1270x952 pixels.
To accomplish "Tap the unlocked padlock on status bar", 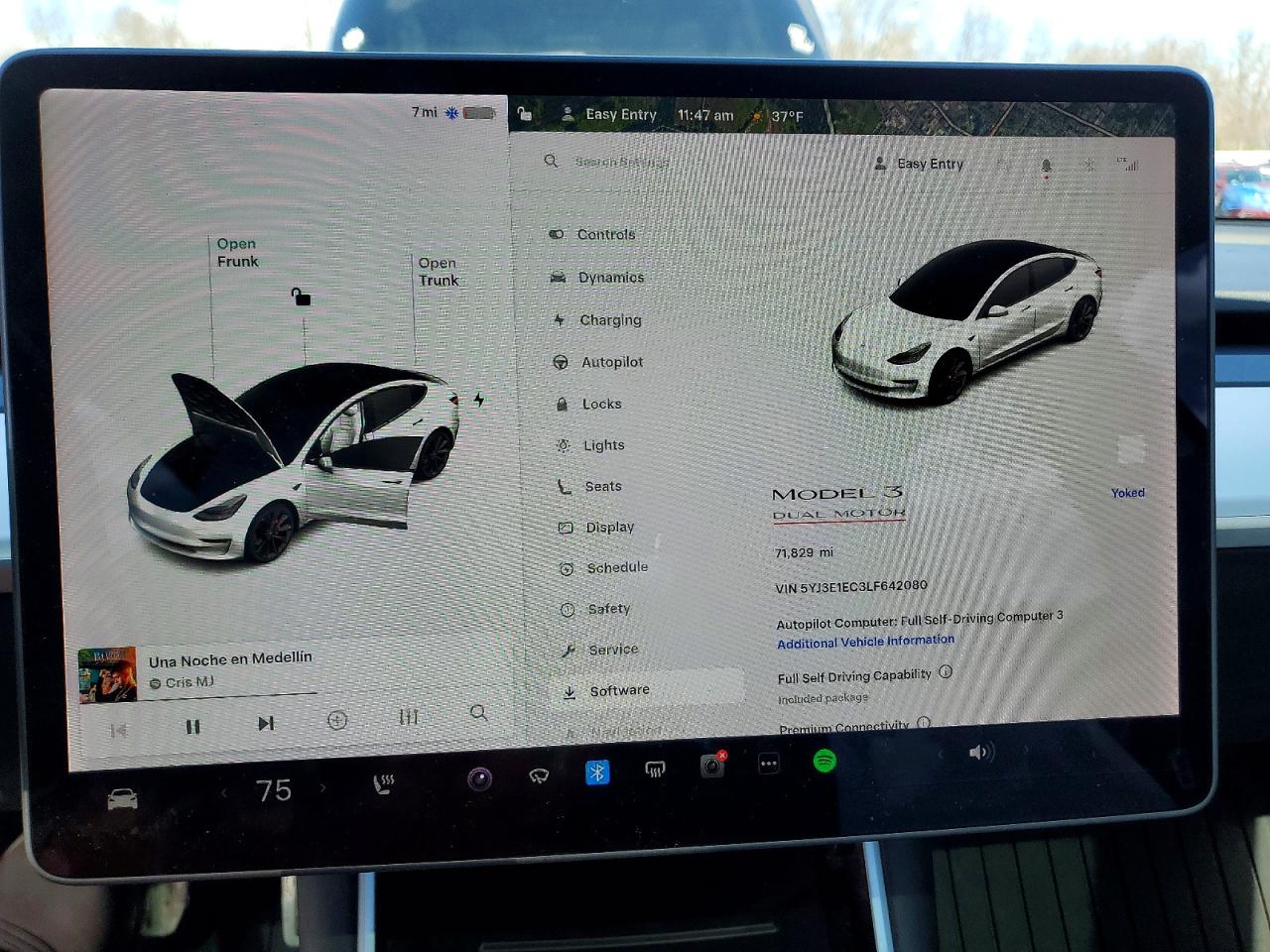I will point(525,114).
